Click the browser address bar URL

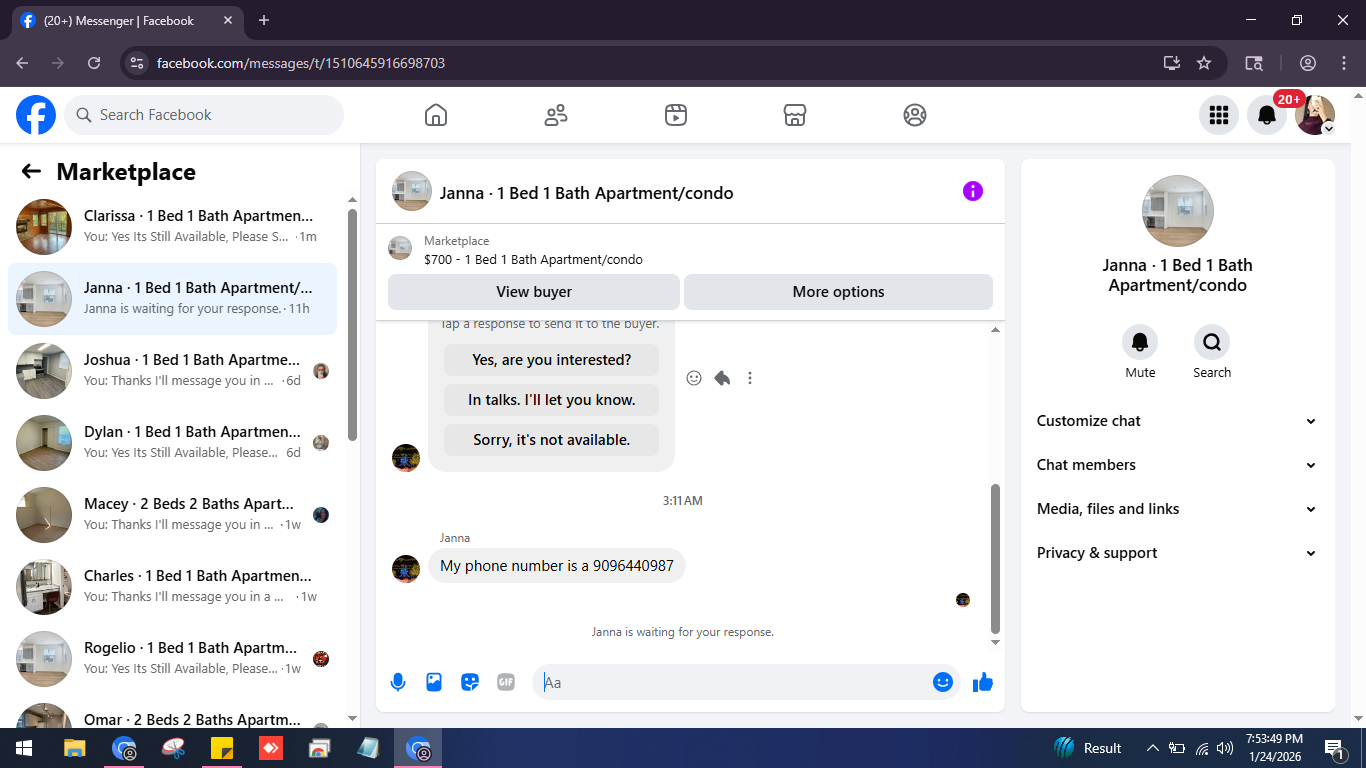[x=301, y=63]
